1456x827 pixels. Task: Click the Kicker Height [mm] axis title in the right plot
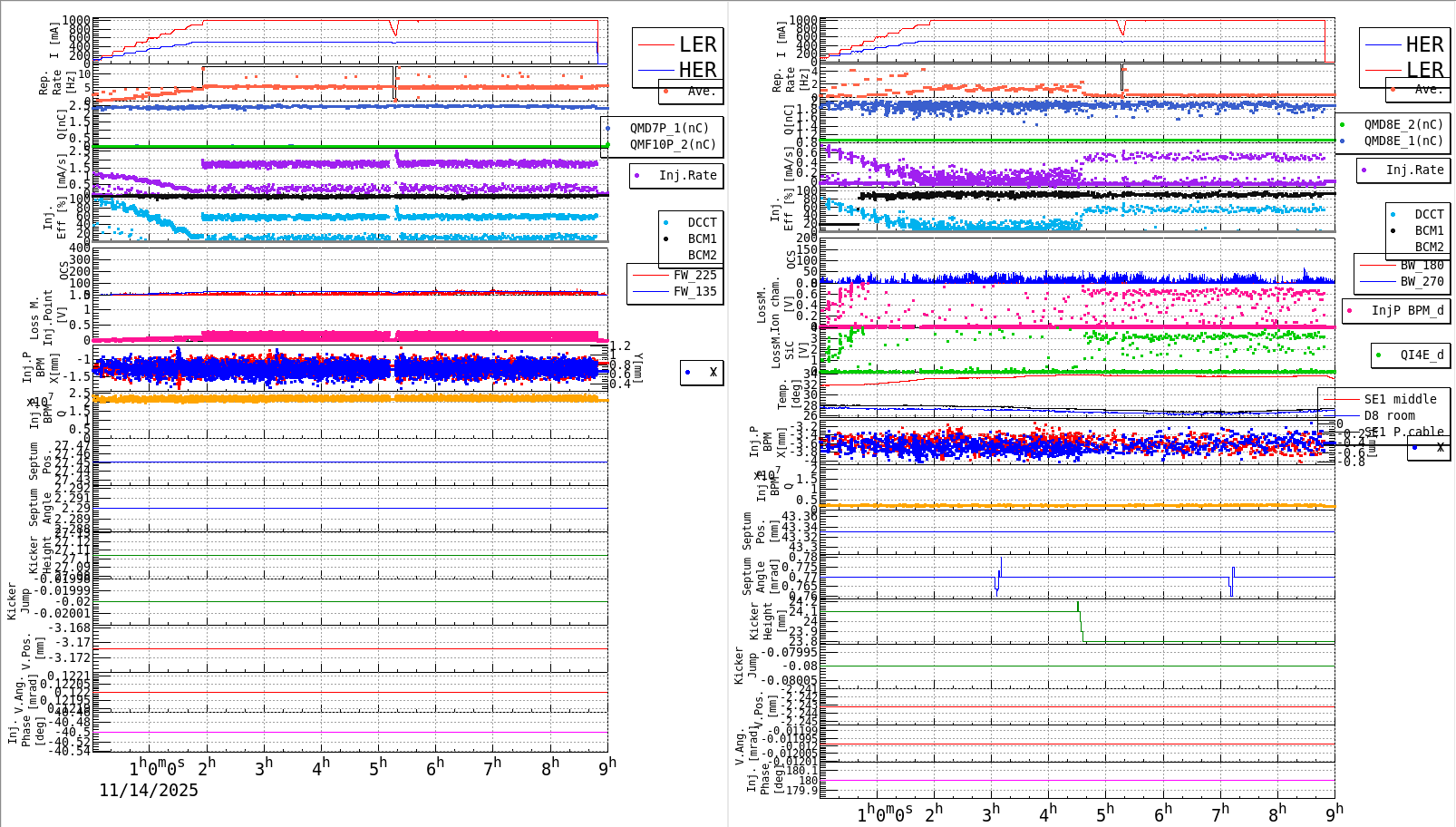click(x=767, y=621)
